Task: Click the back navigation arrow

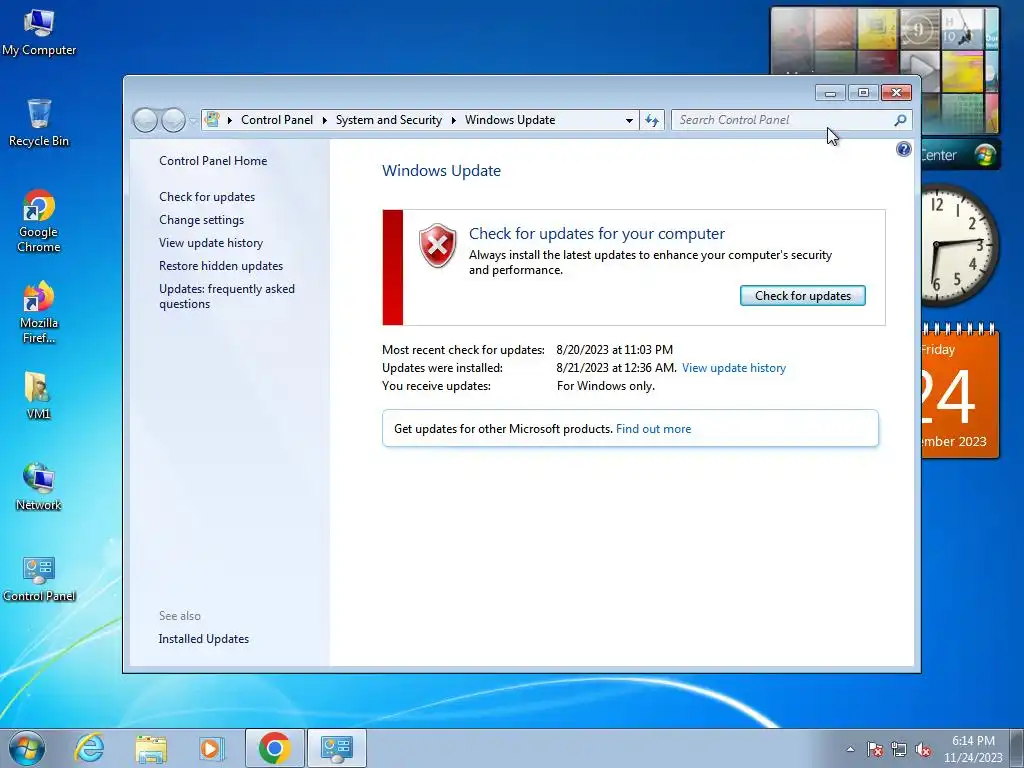Action: (145, 120)
